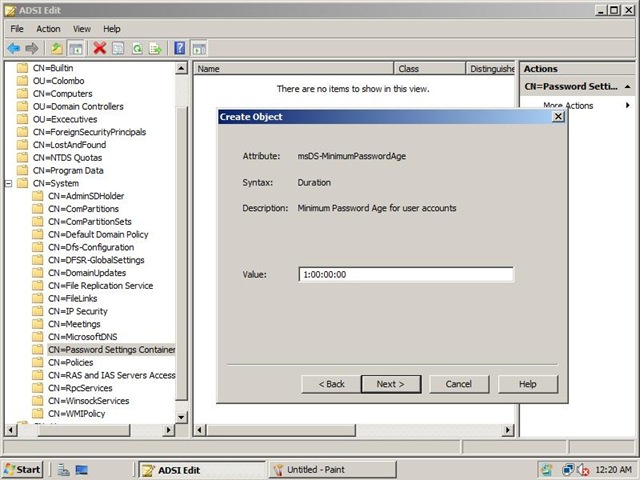Click the Properties toolbar icon

pos(118,49)
